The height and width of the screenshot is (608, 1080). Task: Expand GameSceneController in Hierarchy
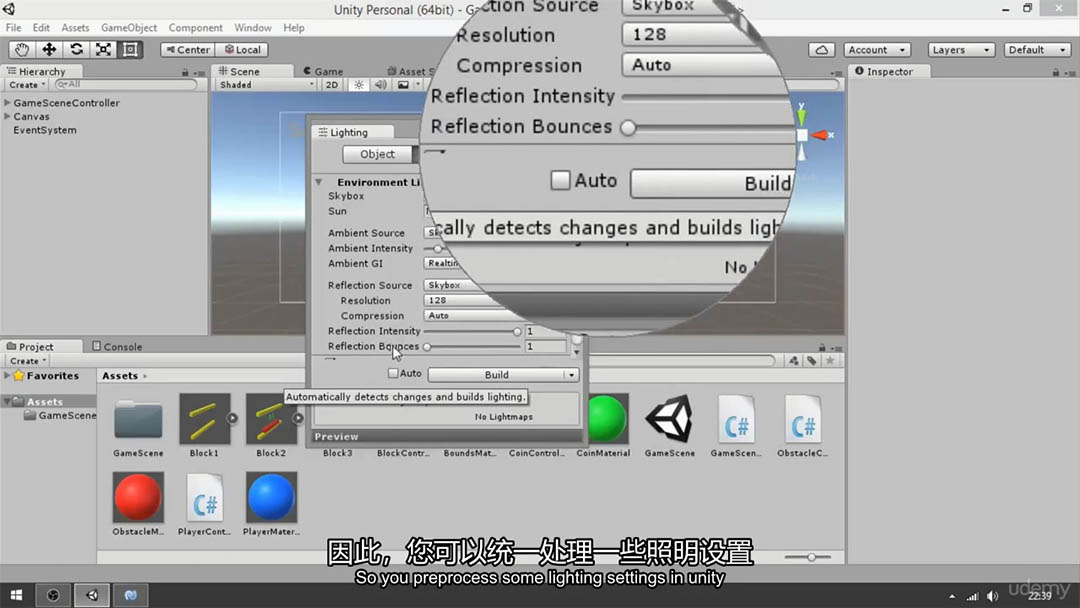point(8,103)
